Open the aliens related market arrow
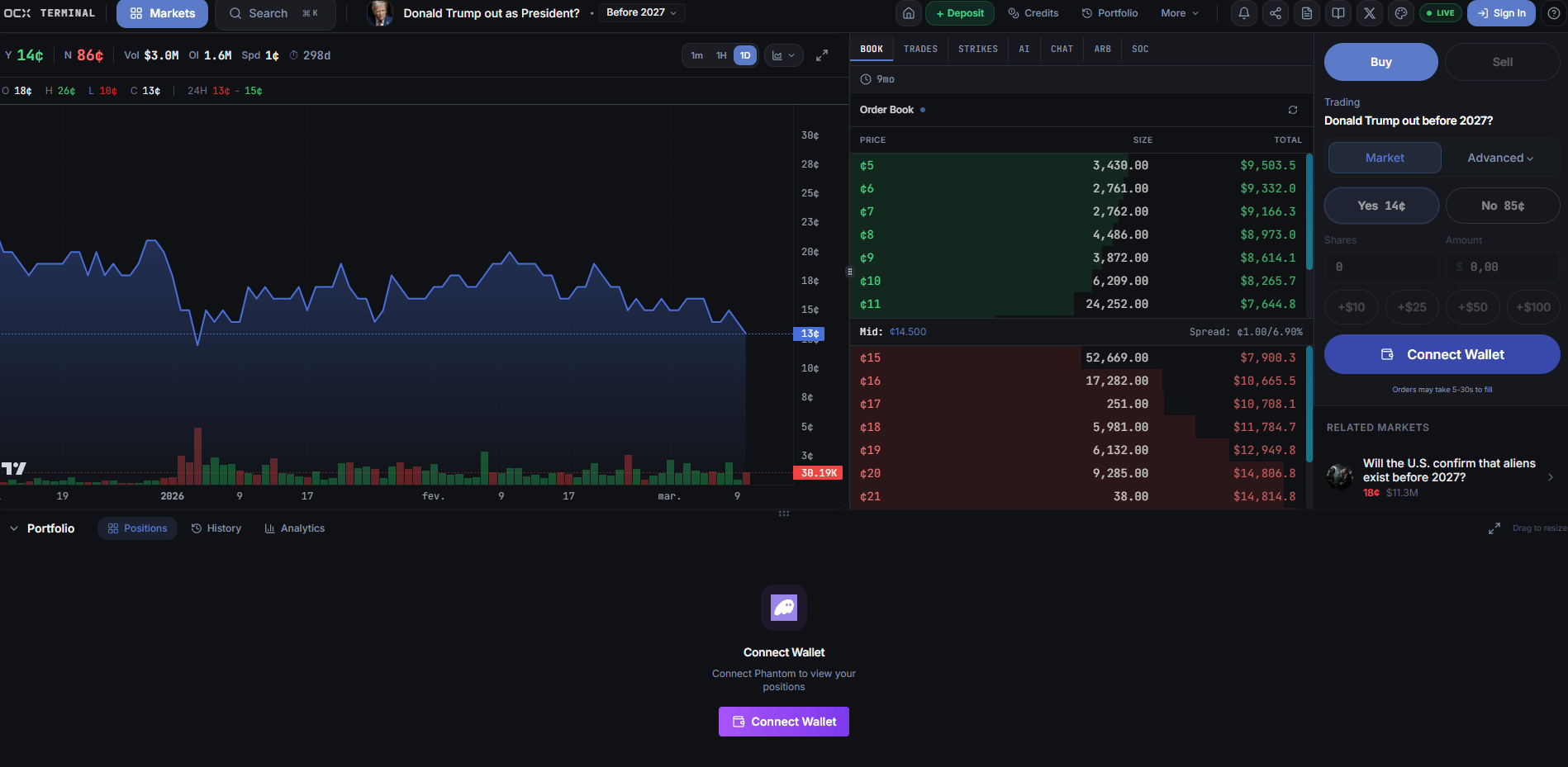 1550,477
